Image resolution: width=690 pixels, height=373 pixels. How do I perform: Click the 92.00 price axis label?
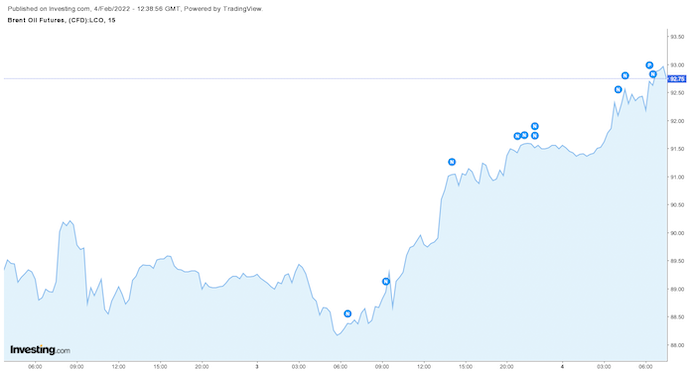(x=677, y=121)
